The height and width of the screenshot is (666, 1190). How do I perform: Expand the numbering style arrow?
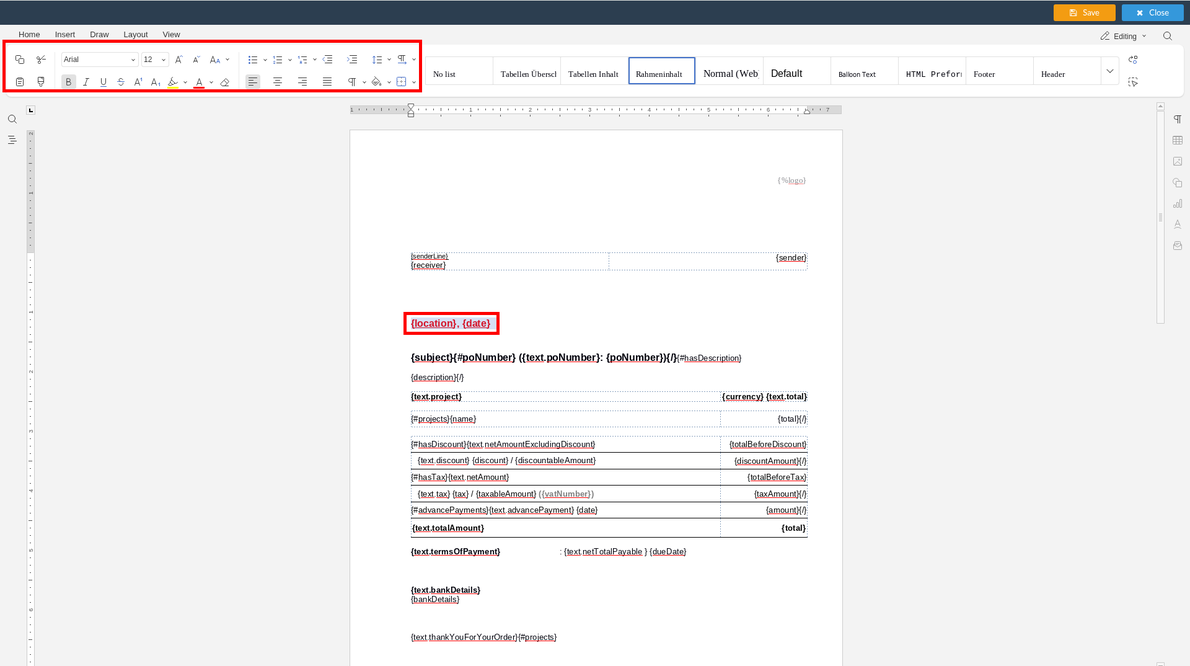(x=290, y=59)
